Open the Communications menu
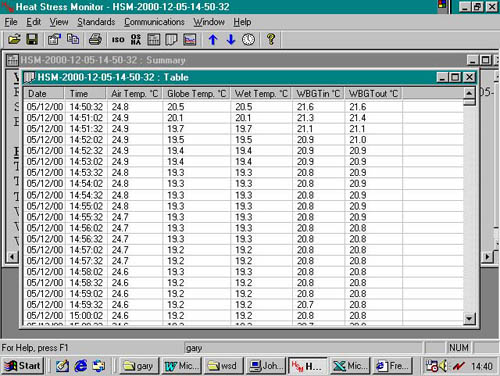The height and width of the screenshot is (376, 500). coord(154,22)
